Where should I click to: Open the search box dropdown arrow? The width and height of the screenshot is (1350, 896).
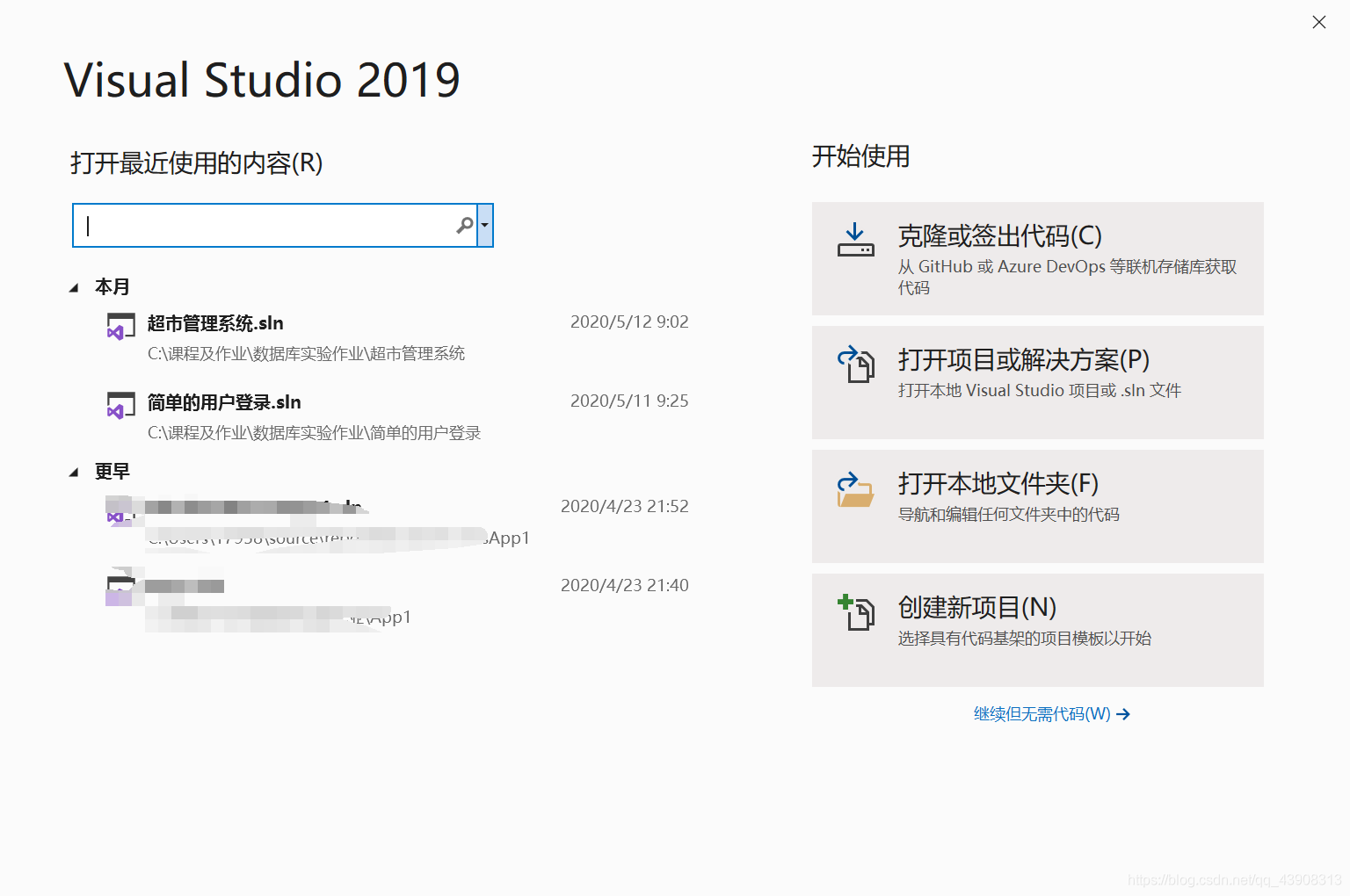coord(484,226)
